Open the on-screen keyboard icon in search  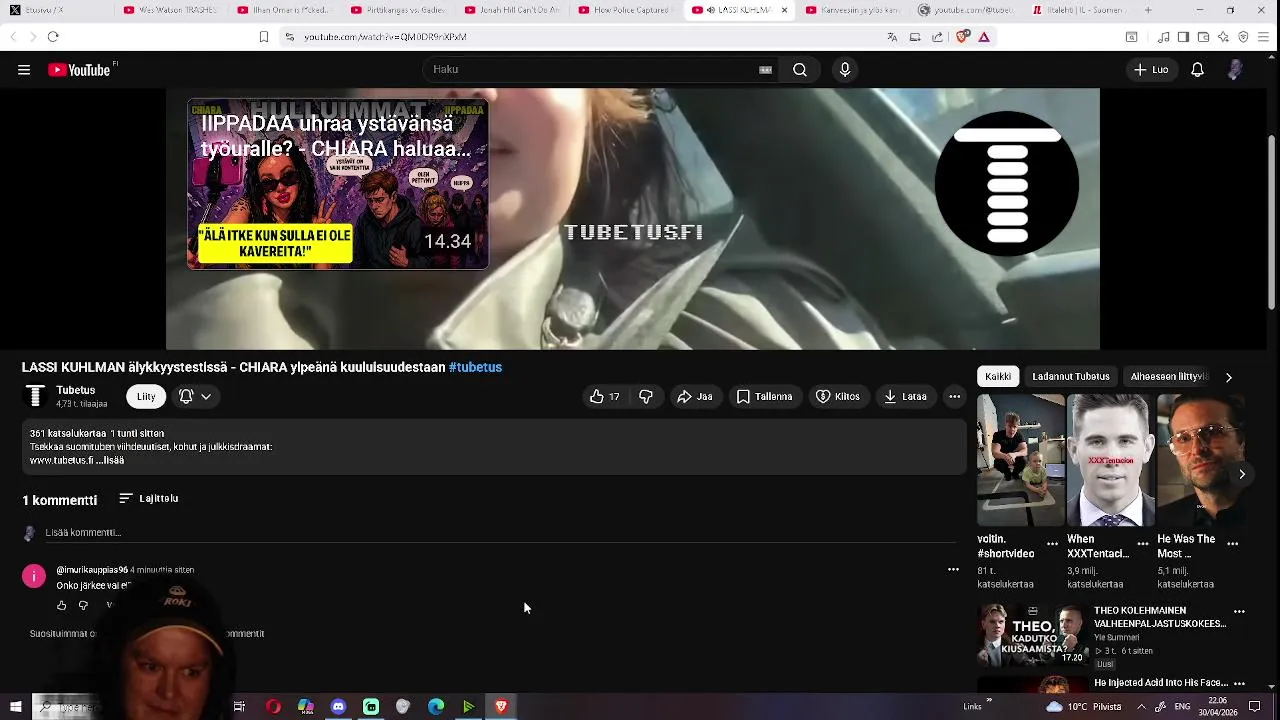pos(765,70)
